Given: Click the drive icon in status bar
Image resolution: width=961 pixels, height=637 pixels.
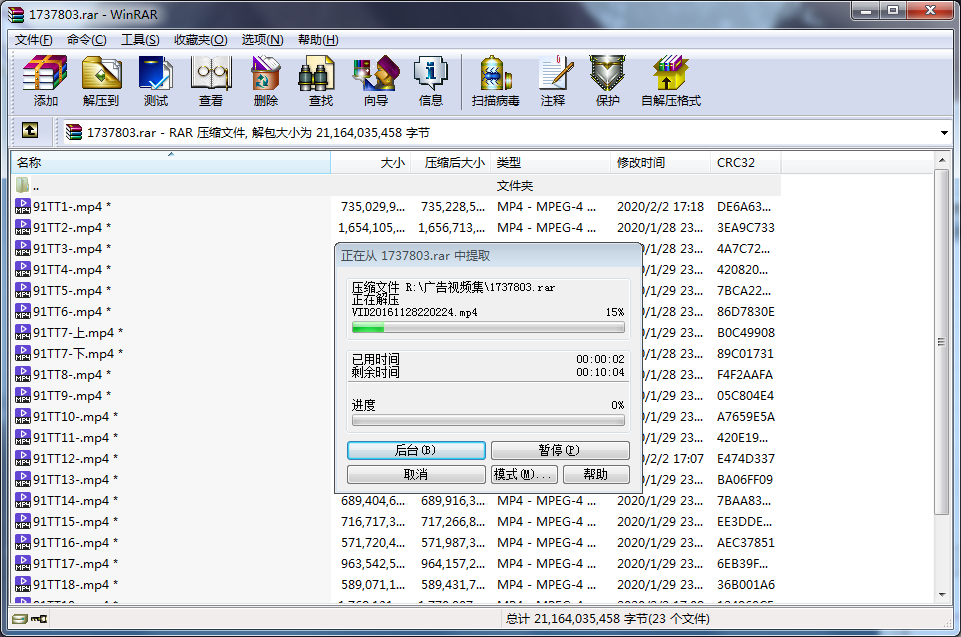Looking at the screenshot, I should coord(20,619).
